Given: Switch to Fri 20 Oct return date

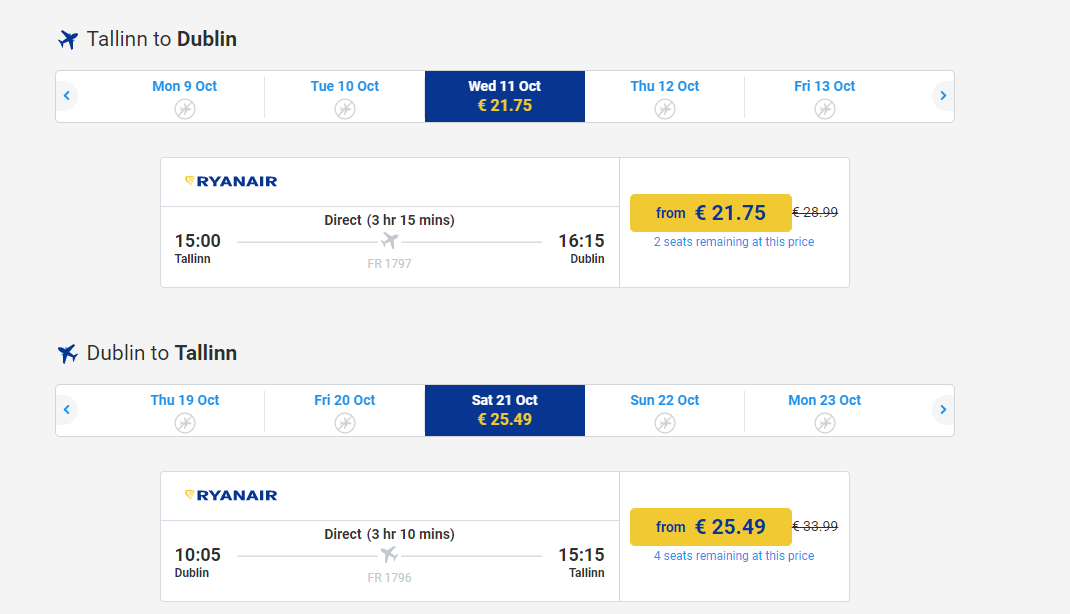Looking at the screenshot, I should (345, 411).
